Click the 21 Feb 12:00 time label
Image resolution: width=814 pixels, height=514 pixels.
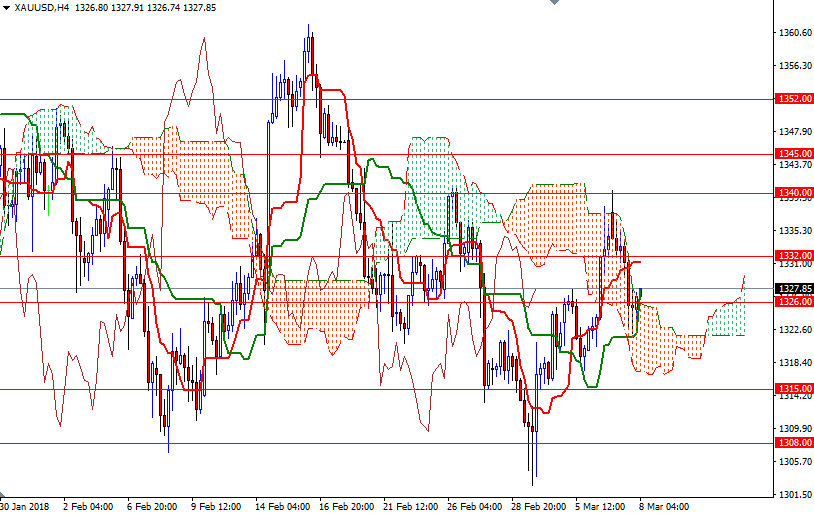pyautogui.click(x=411, y=506)
